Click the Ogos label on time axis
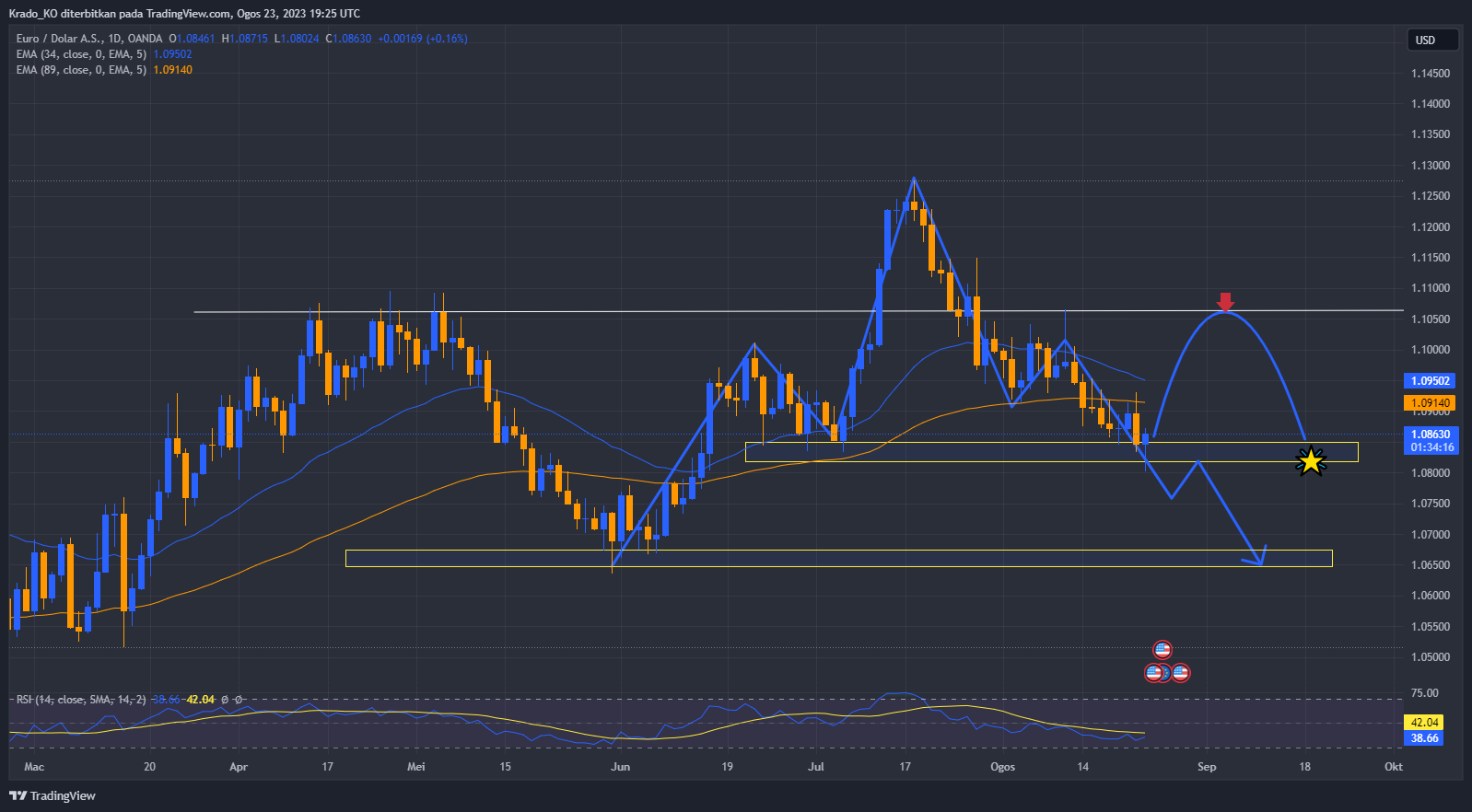 (x=1002, y=767)
